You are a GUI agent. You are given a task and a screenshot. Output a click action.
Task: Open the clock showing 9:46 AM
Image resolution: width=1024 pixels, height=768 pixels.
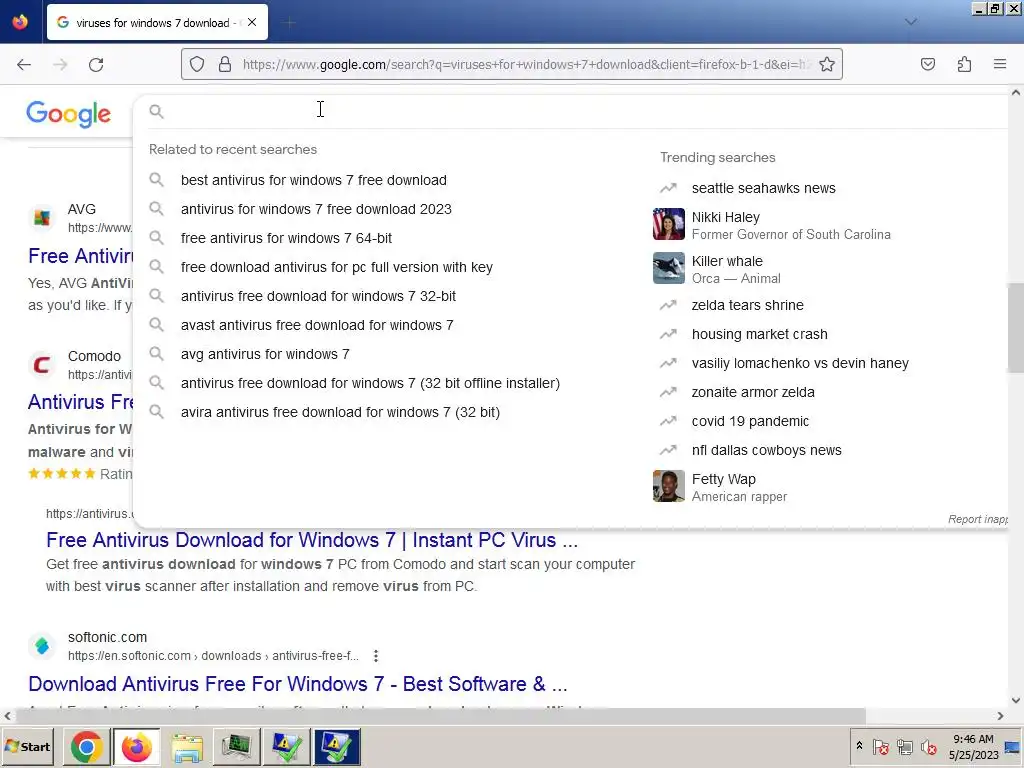(x=973, y=746)
